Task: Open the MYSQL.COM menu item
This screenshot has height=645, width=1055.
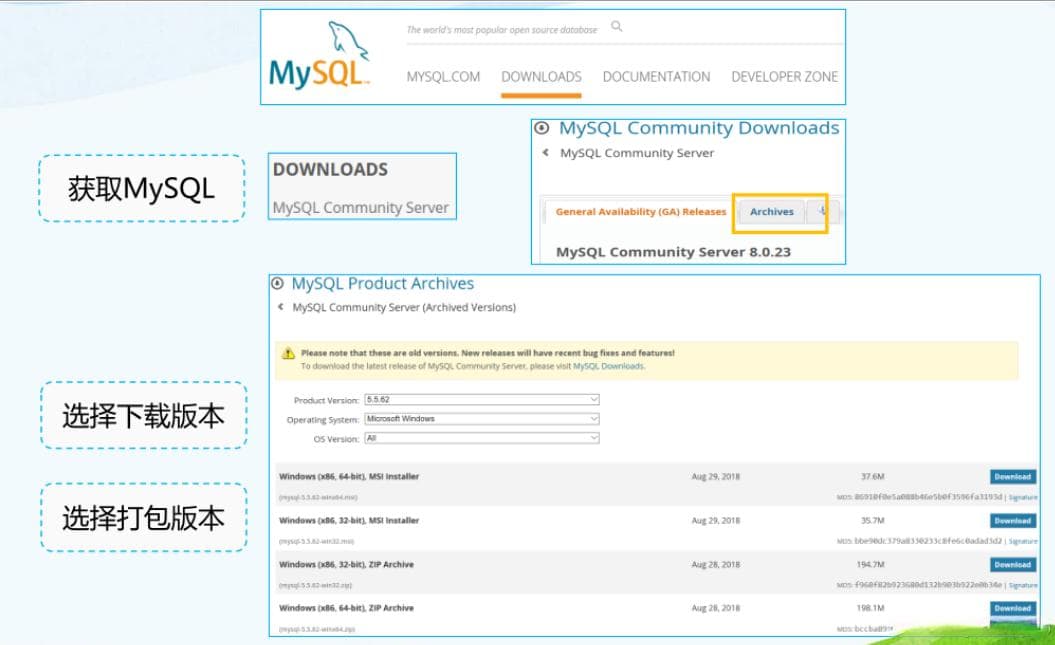Action: coord(443,77)
